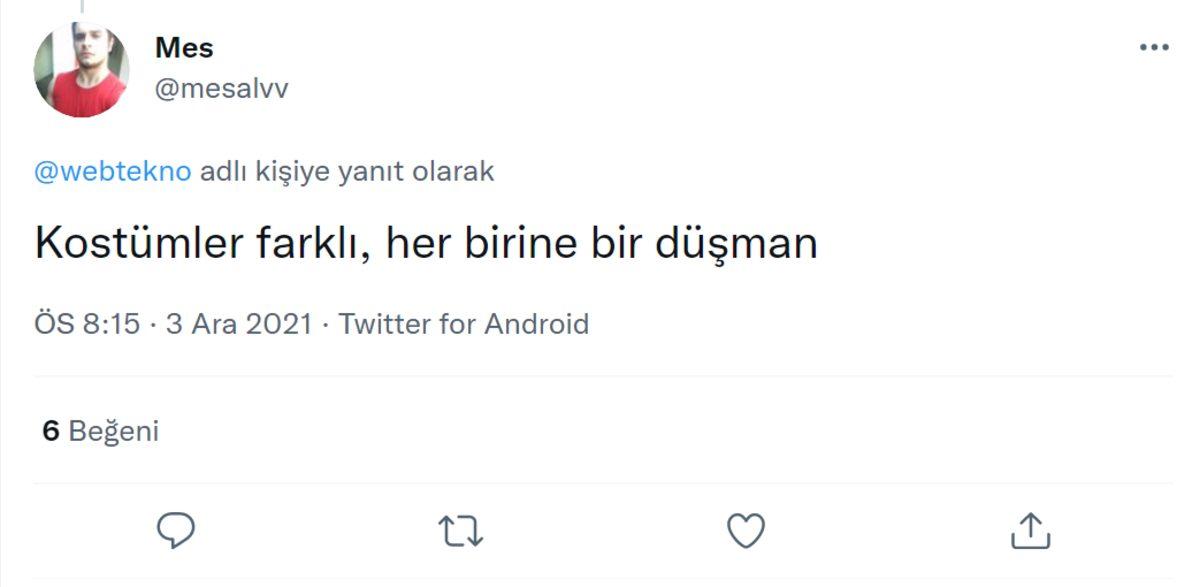Screen dimensions: 1200x587
Task: Click the Mes profile avatar picture
Action: point(81,69)
